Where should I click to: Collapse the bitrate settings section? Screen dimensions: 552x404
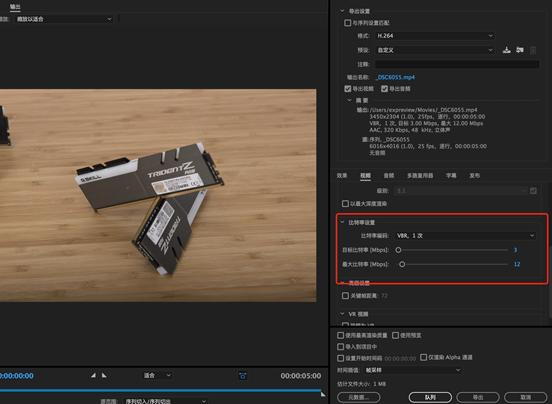(342, 222)
